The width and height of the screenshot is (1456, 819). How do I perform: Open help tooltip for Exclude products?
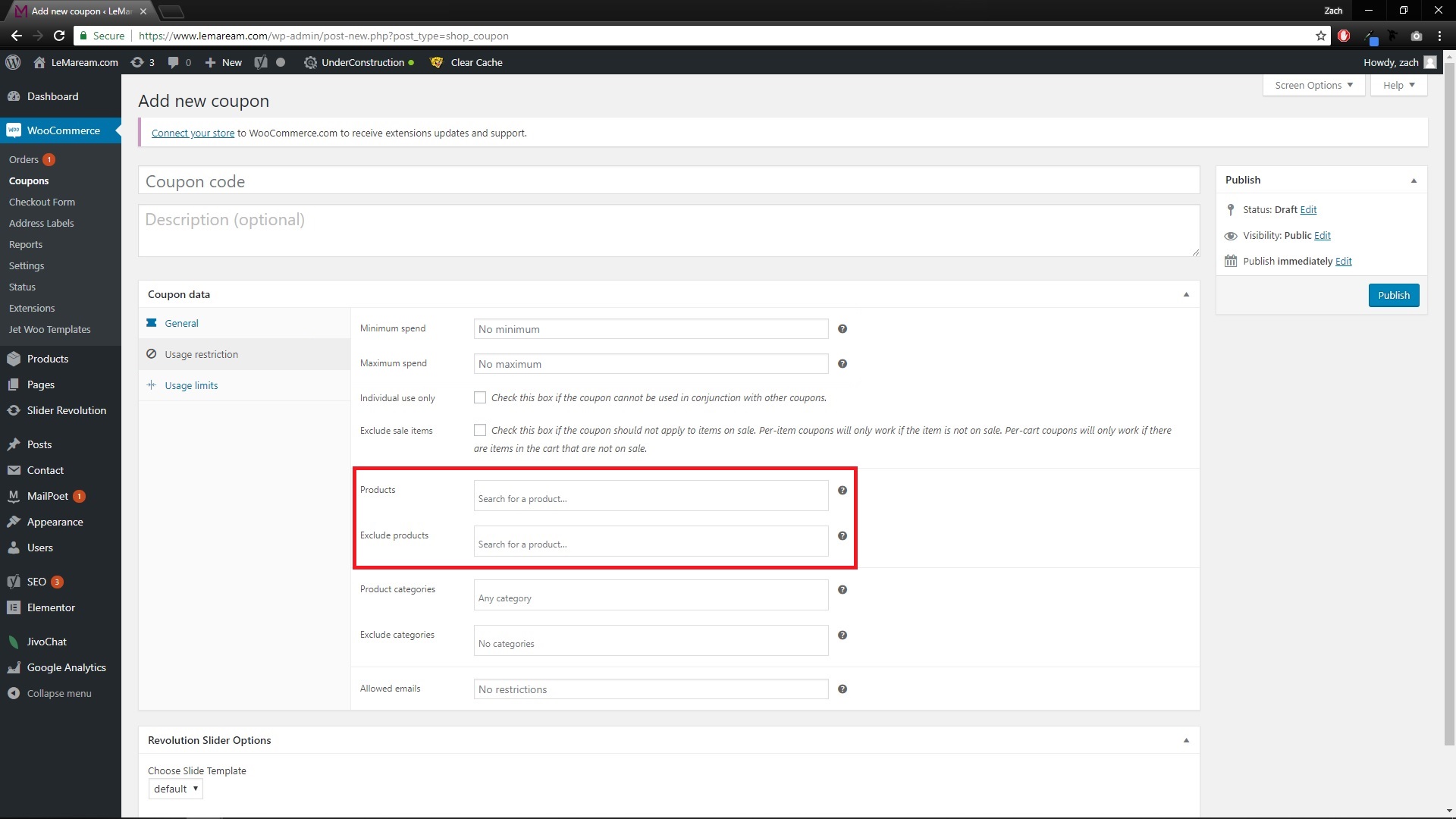[843, 535]
